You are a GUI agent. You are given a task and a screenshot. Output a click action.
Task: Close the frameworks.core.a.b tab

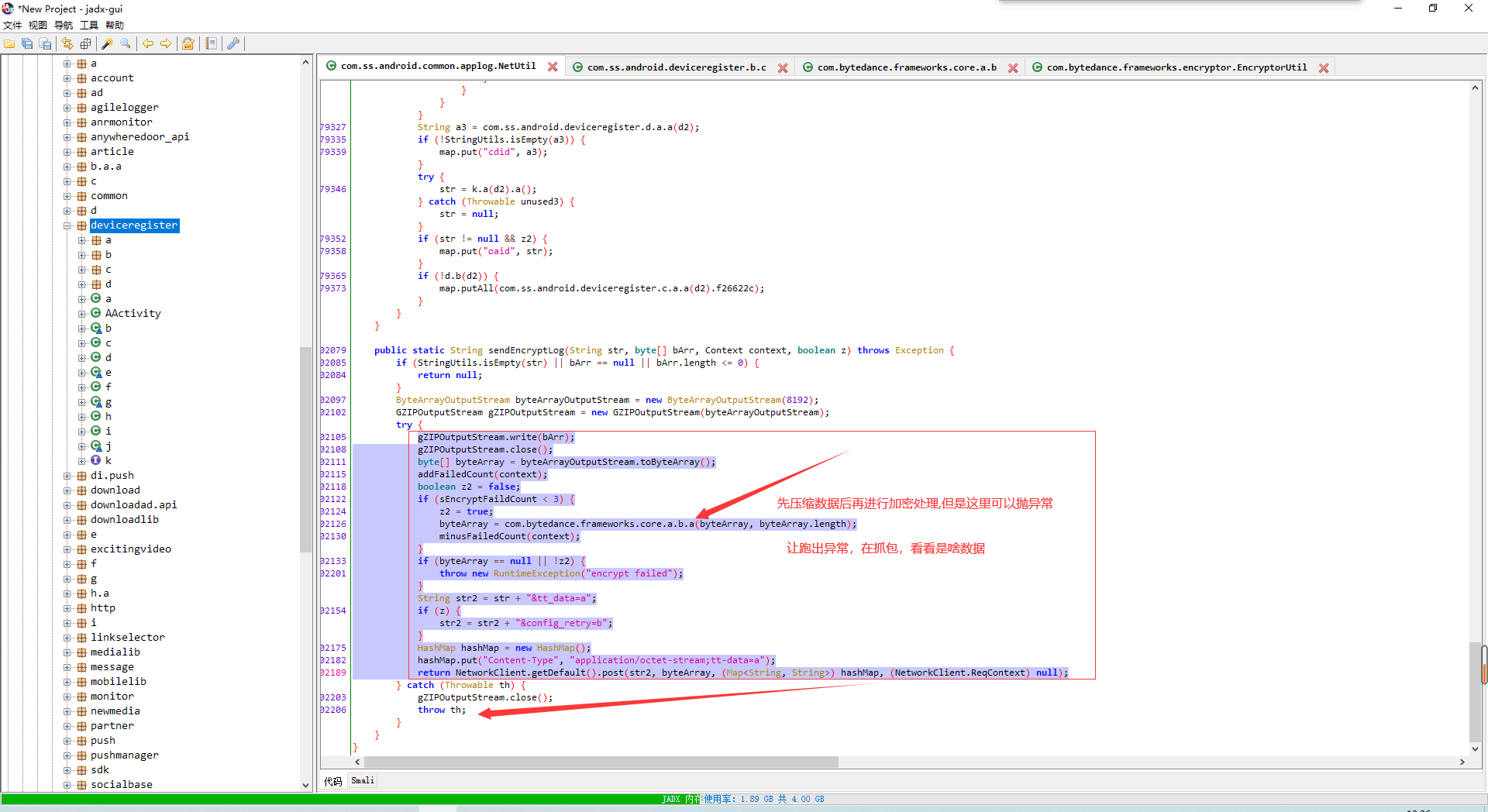point(1013,68)
